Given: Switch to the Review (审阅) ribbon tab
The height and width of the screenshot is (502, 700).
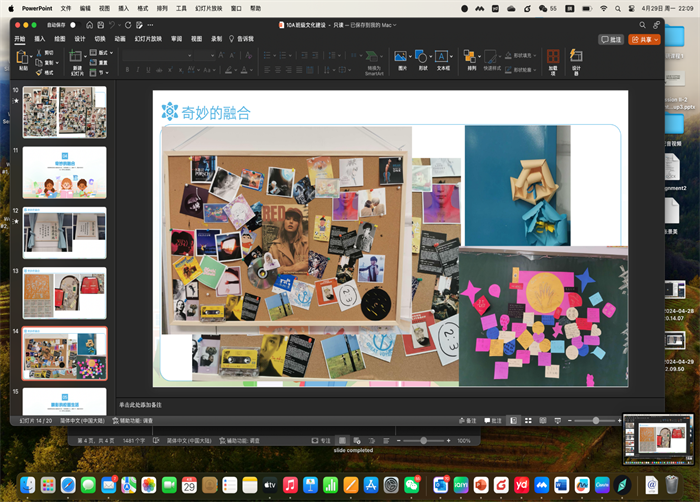Looking at the screenshot, I should tap(177, 39).
